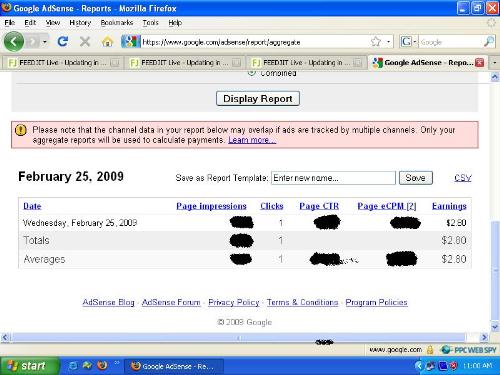Open the Edit menu
Screen dimensions: 500x375
pos(30,23)
